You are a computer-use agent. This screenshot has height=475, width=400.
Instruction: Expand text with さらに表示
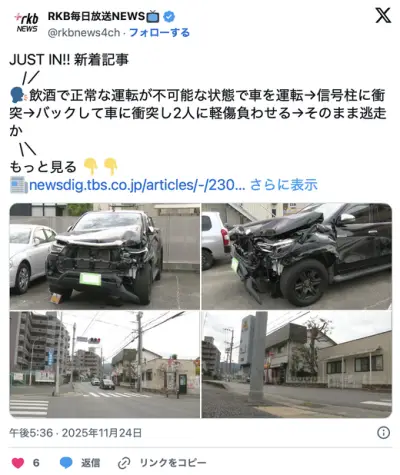click(284, 184)
